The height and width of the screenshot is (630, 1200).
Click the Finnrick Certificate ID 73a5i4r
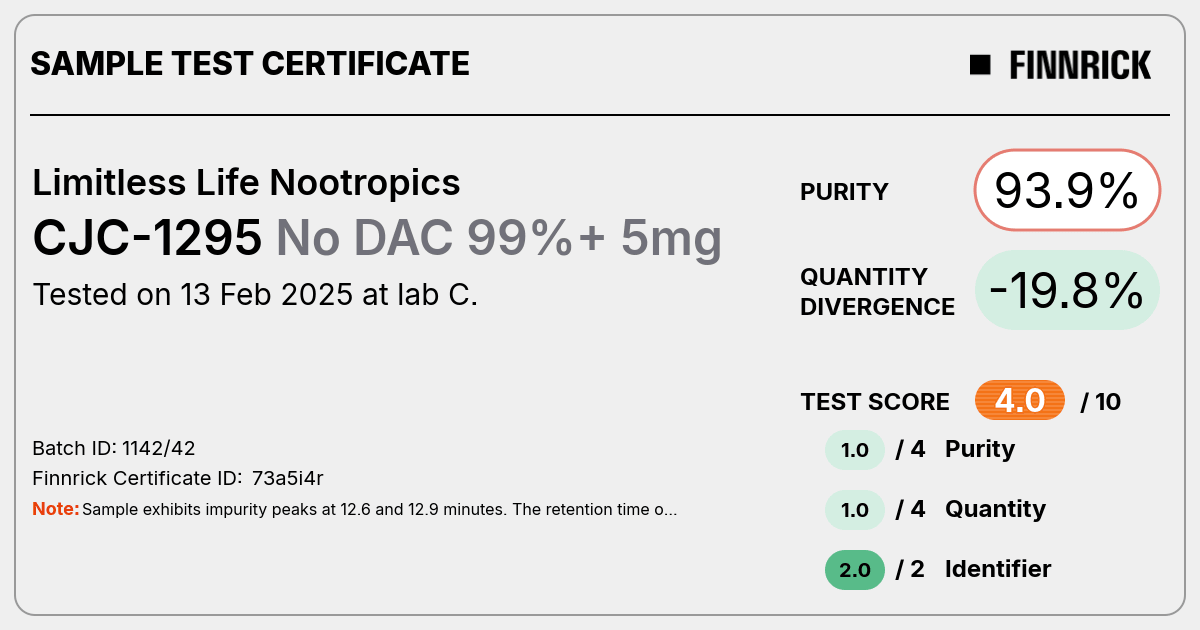(x=178, y=478)
